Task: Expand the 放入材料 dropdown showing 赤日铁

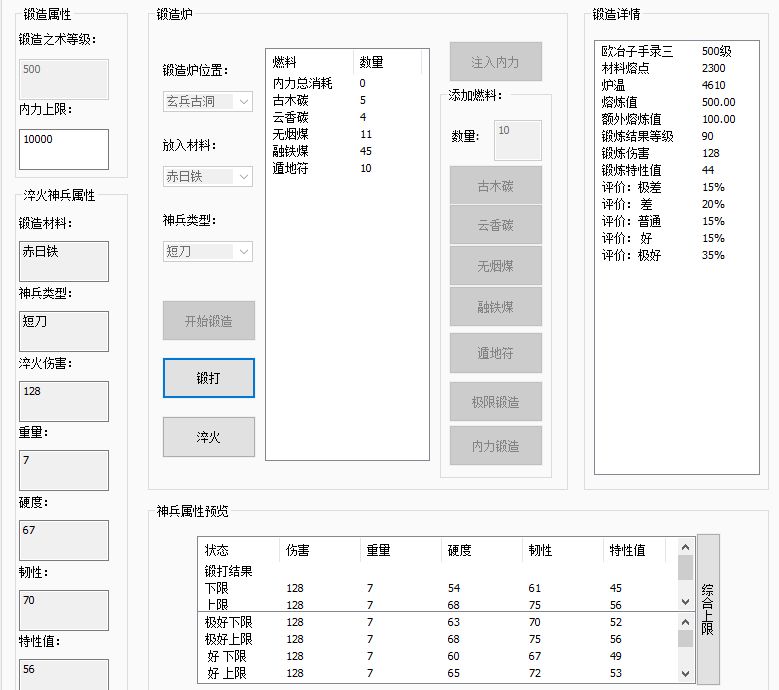Action: (x=208, y=176)
